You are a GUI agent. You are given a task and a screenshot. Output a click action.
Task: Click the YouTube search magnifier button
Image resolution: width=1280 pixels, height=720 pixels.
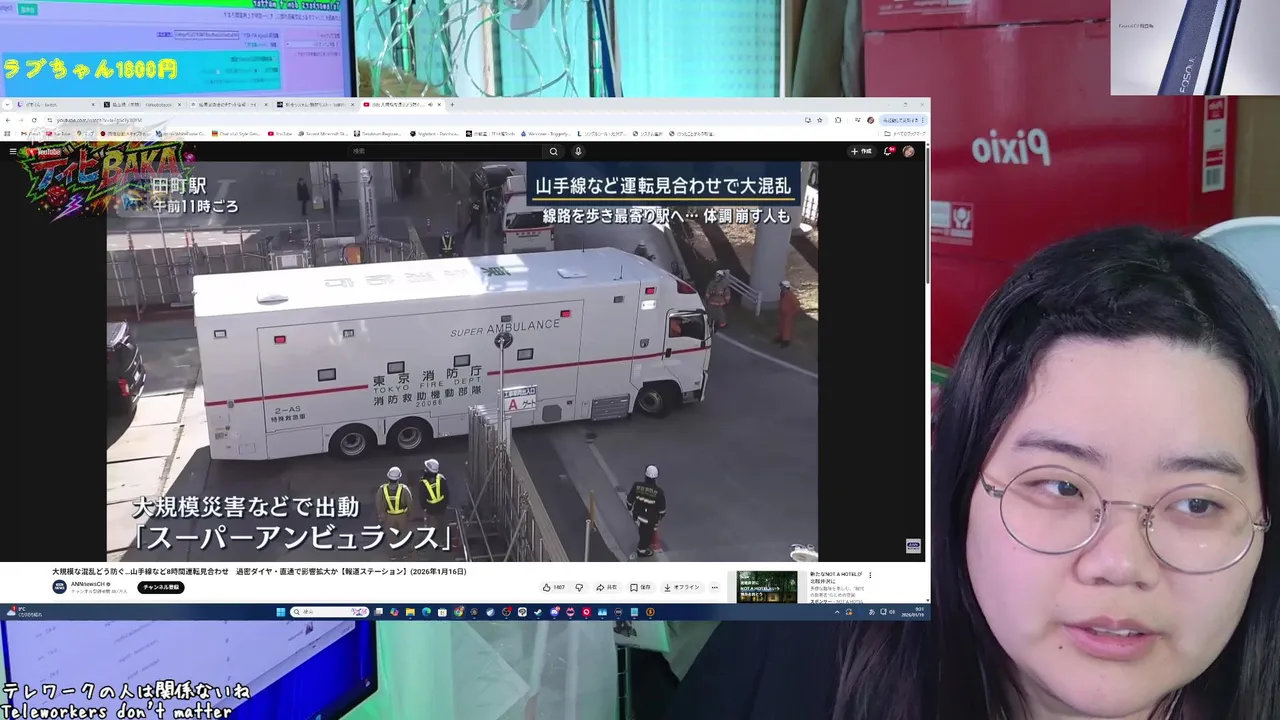(x=553, y=151)
